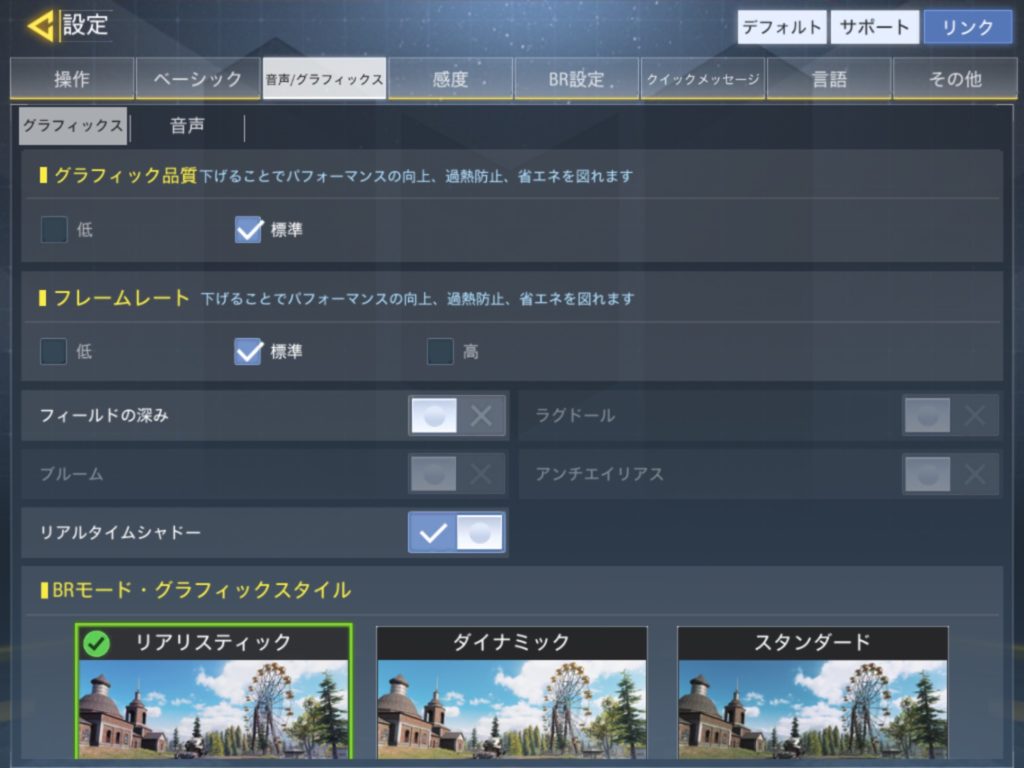The image size is (1024, 768).
Task: Switch to the 操作 tab
Action: click(x=72, y=79)
